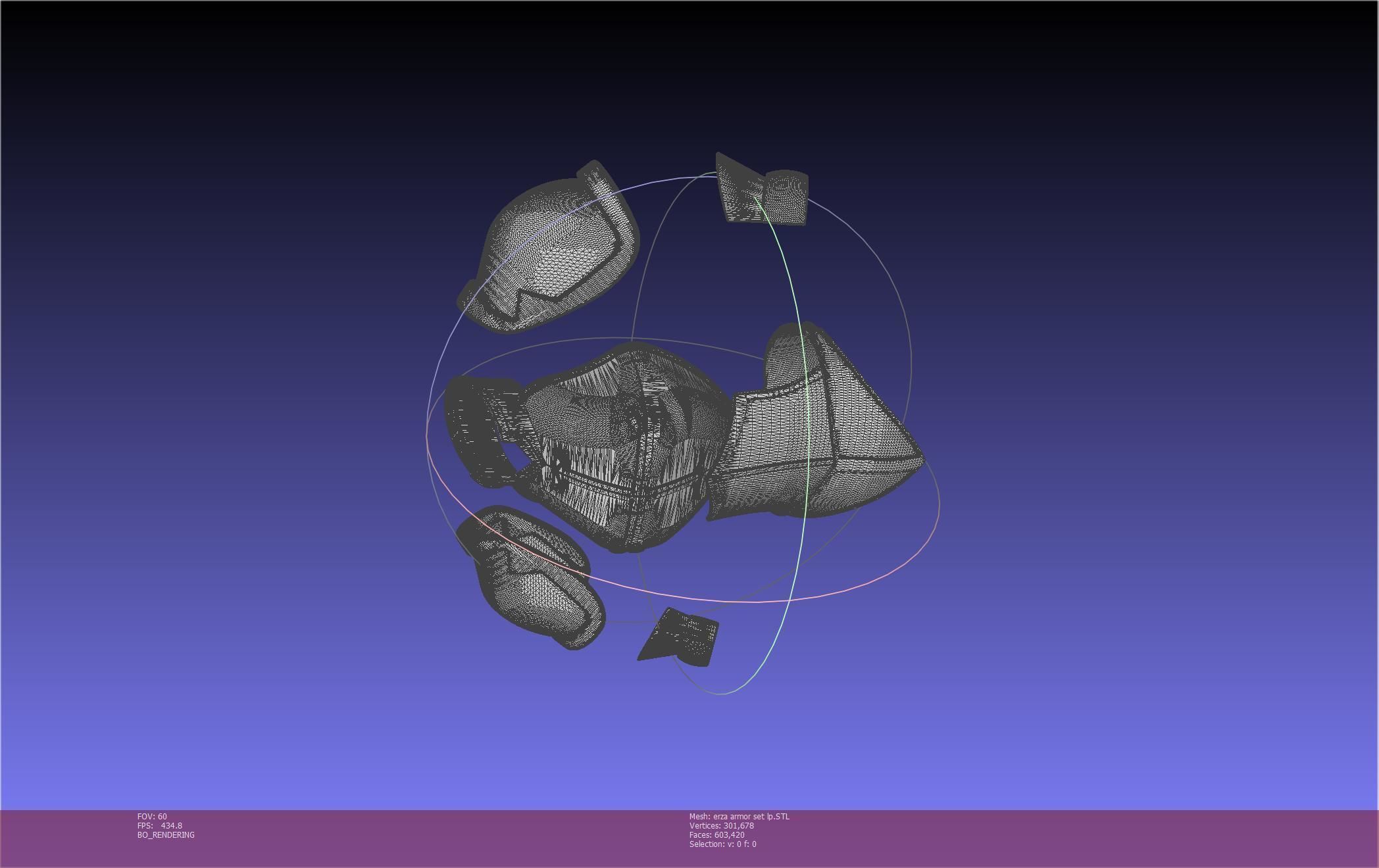Click the Selection info line
Image resolution: width=1379 pixels, height=868 pixels.
pyautogui.click(x=722, y=844)
